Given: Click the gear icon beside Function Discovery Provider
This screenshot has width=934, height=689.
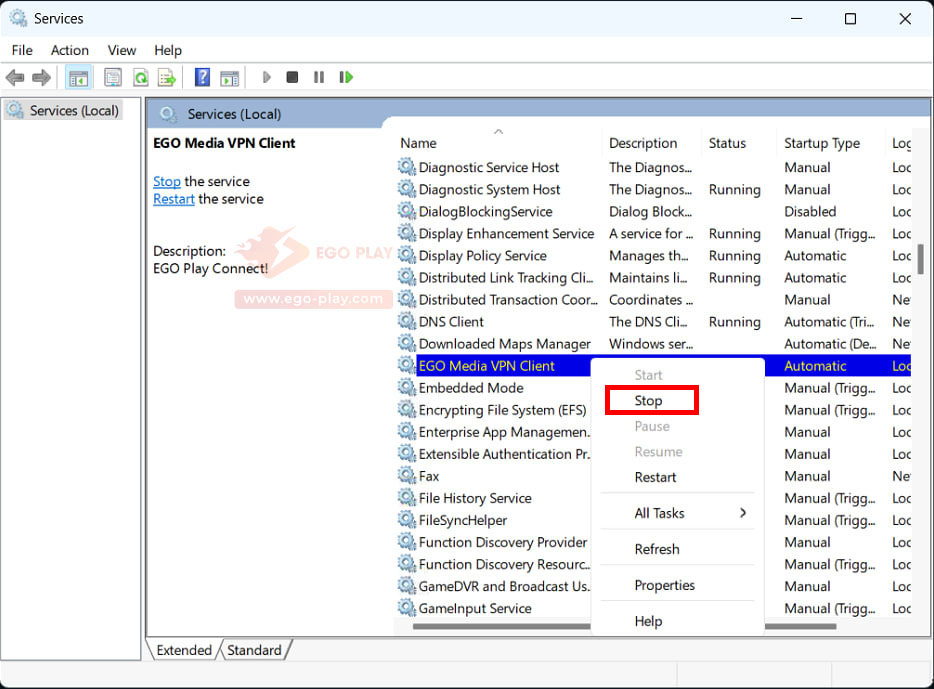Looking at the screenshot, I should tap(407, 541).
